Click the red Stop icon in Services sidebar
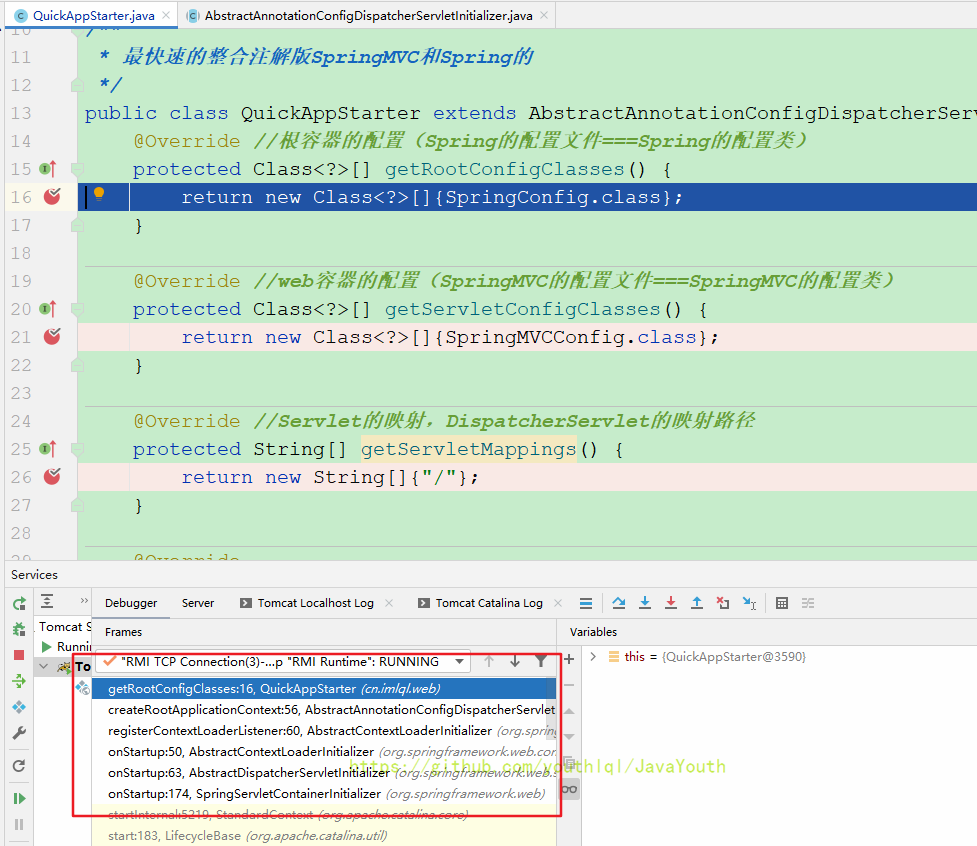 click(18, 655)
